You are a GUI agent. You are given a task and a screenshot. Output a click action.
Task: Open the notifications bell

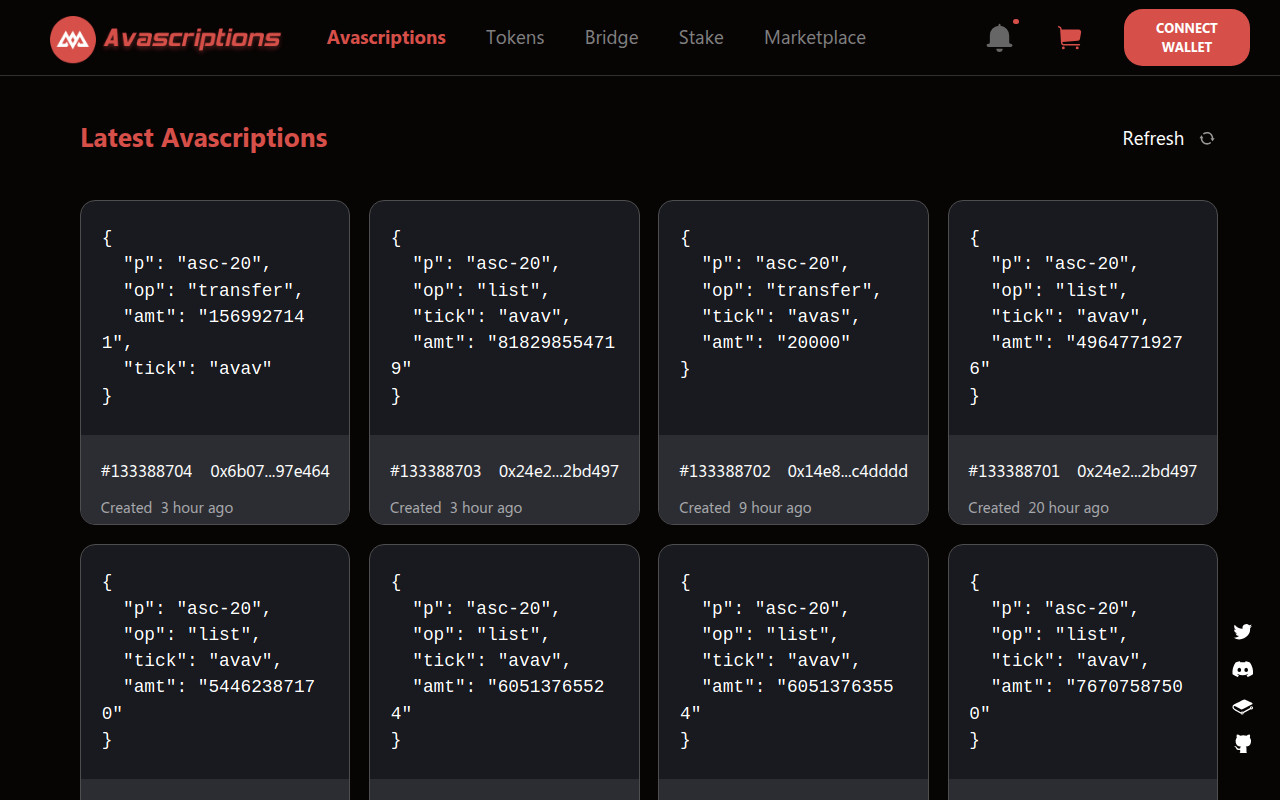999,38
